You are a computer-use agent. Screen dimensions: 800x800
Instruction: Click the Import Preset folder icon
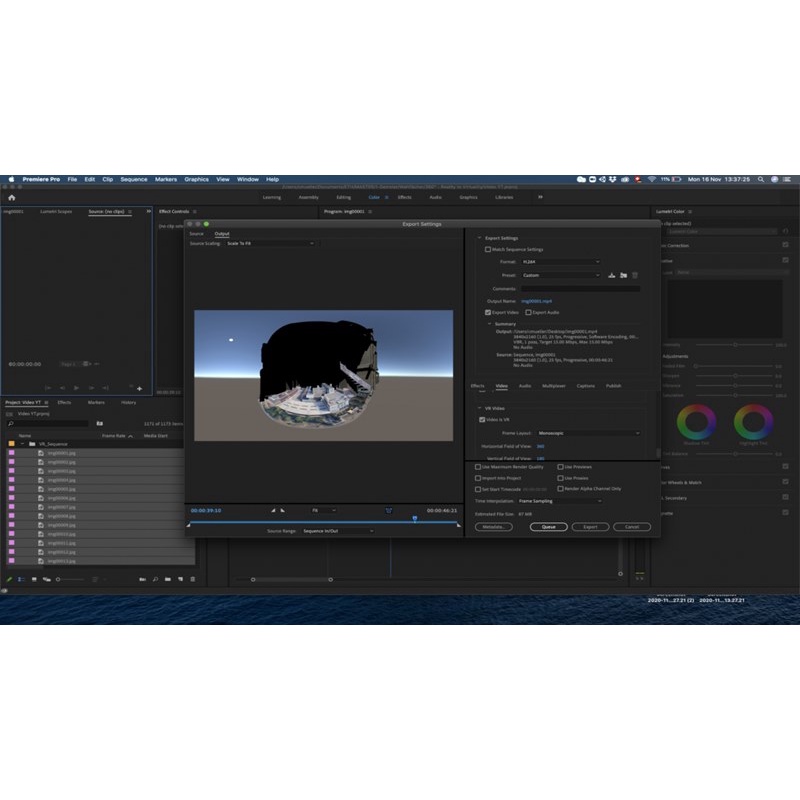[622, 275]
